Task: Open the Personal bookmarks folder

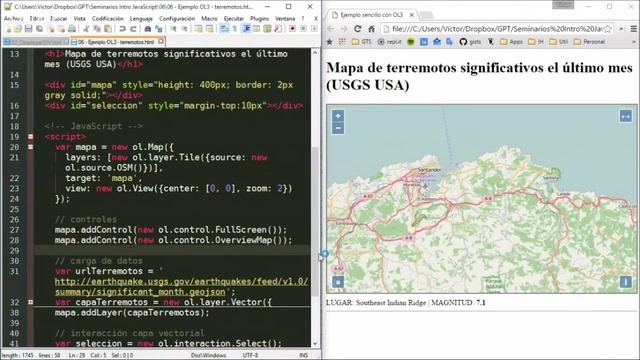Action: point(590,42)
